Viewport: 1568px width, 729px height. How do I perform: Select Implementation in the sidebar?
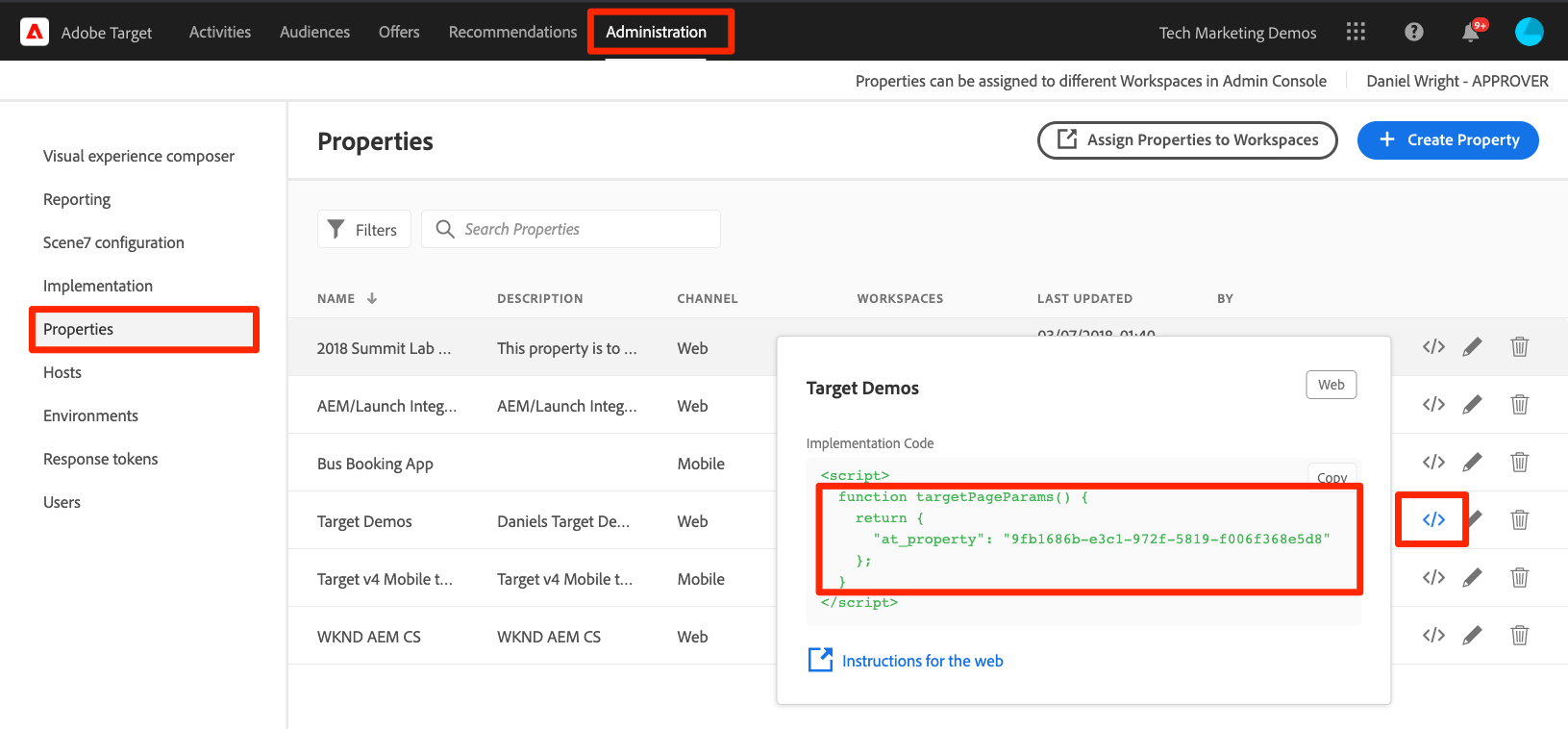98,286
